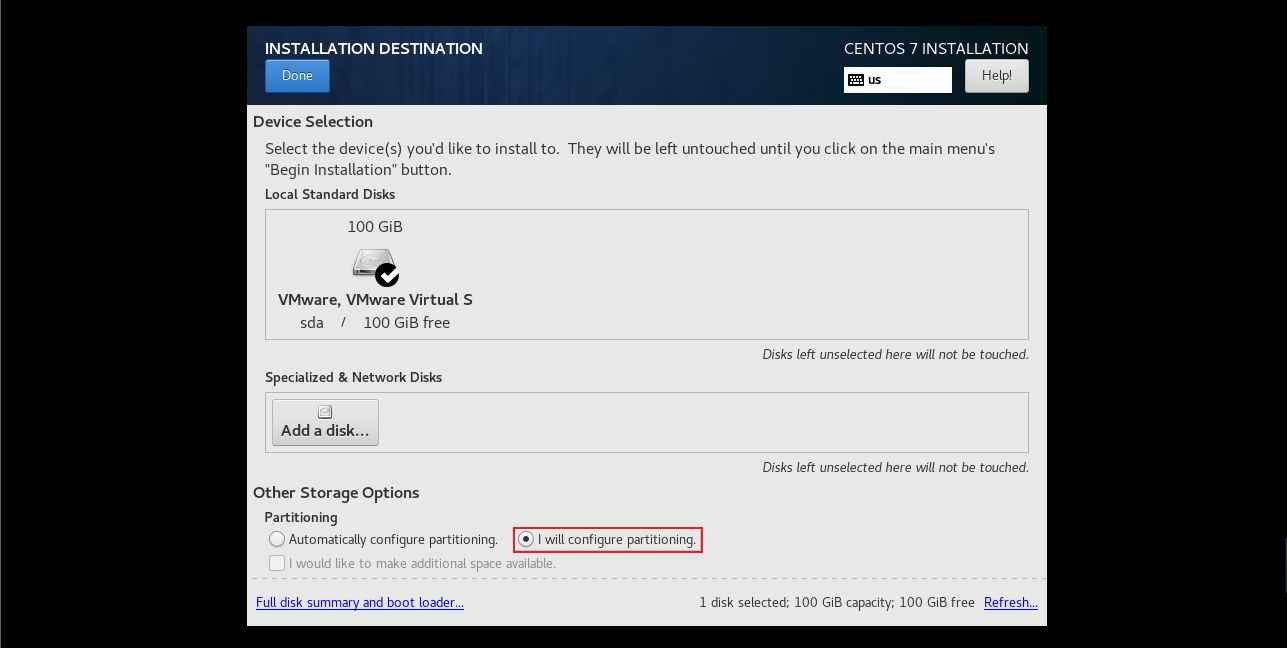Screen dimensions: 1287x648
Task: Click the Partitioning label
Action: point(301,517)
